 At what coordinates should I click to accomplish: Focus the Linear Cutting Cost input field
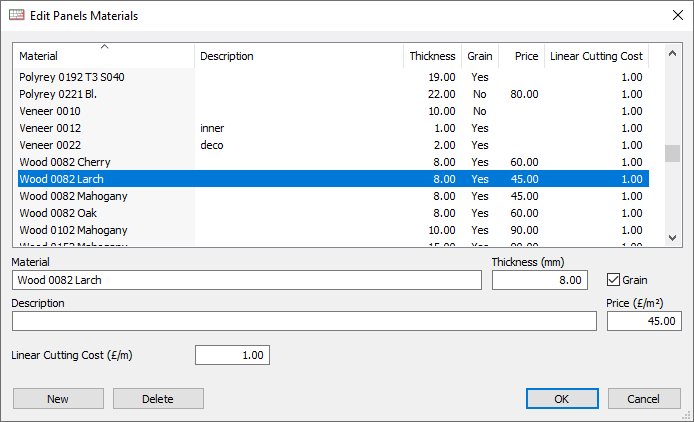click(232, 355)
